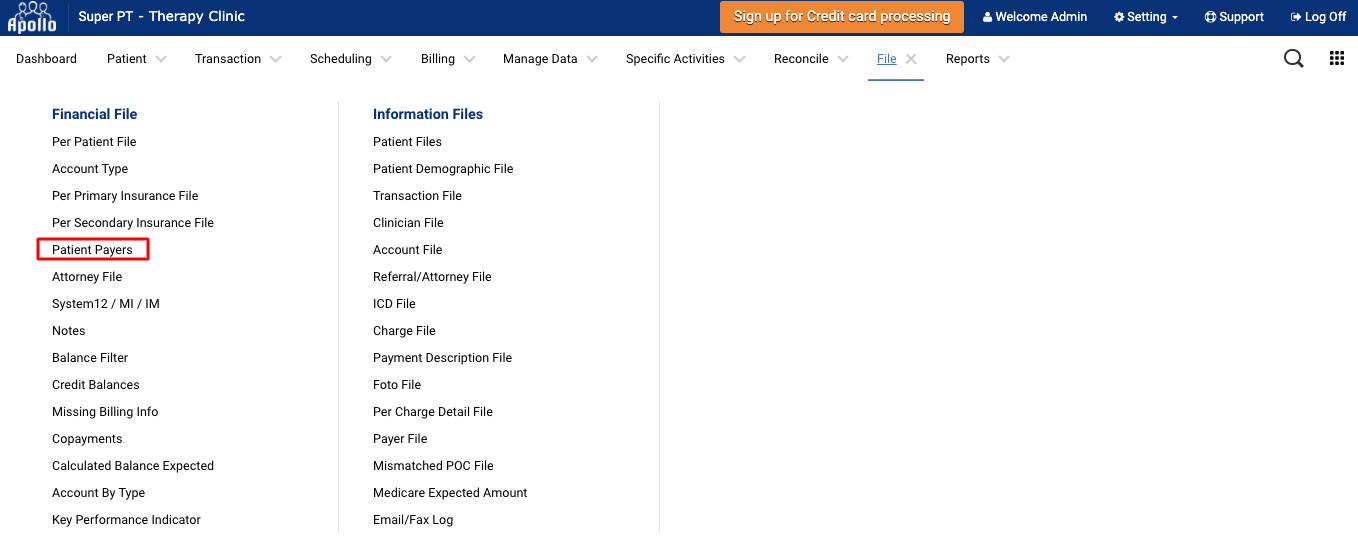Viewport: 1358px width, 553px height.
Task: Expand the Reports menu
Action: pos(978,59)
